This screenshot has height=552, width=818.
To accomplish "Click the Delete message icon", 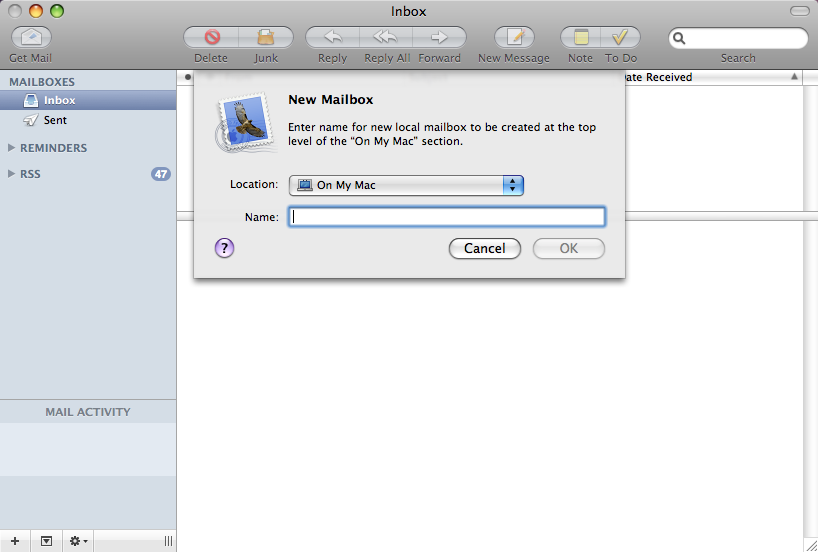I will [211, 38].
